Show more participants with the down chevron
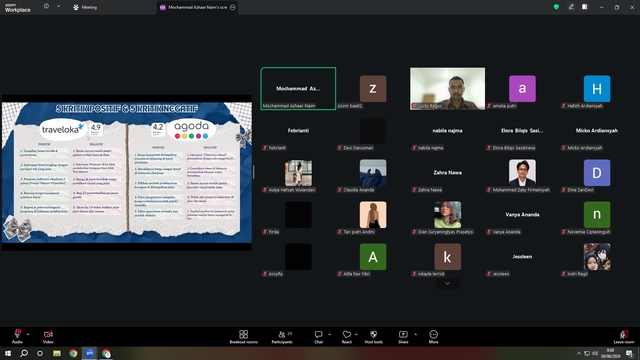Screen dimensions: 640x360 (447, 283)
